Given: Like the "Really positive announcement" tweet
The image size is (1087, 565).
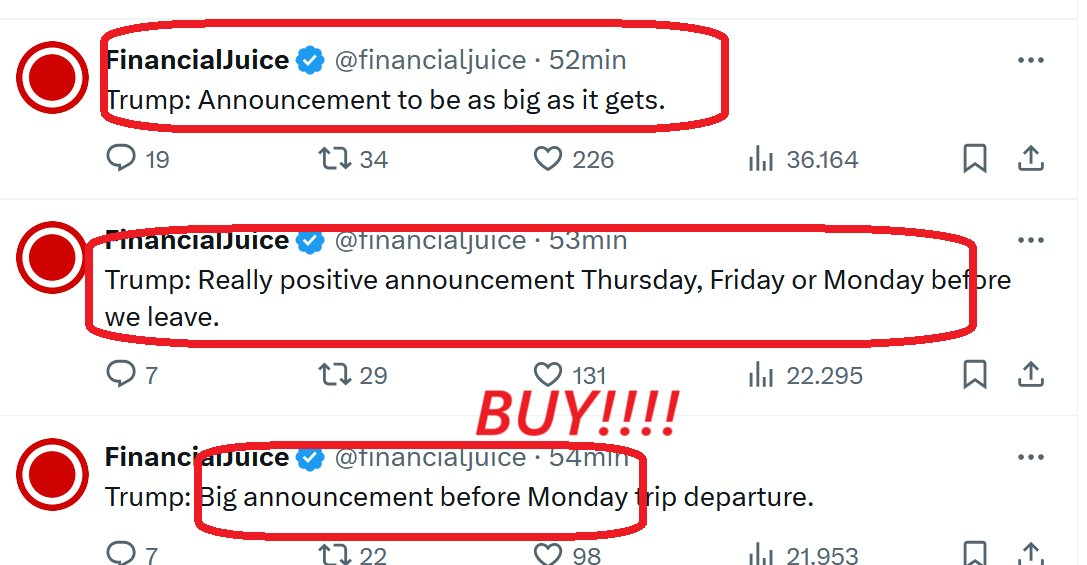Looking at the screenshot, I should tap(548, 375).
